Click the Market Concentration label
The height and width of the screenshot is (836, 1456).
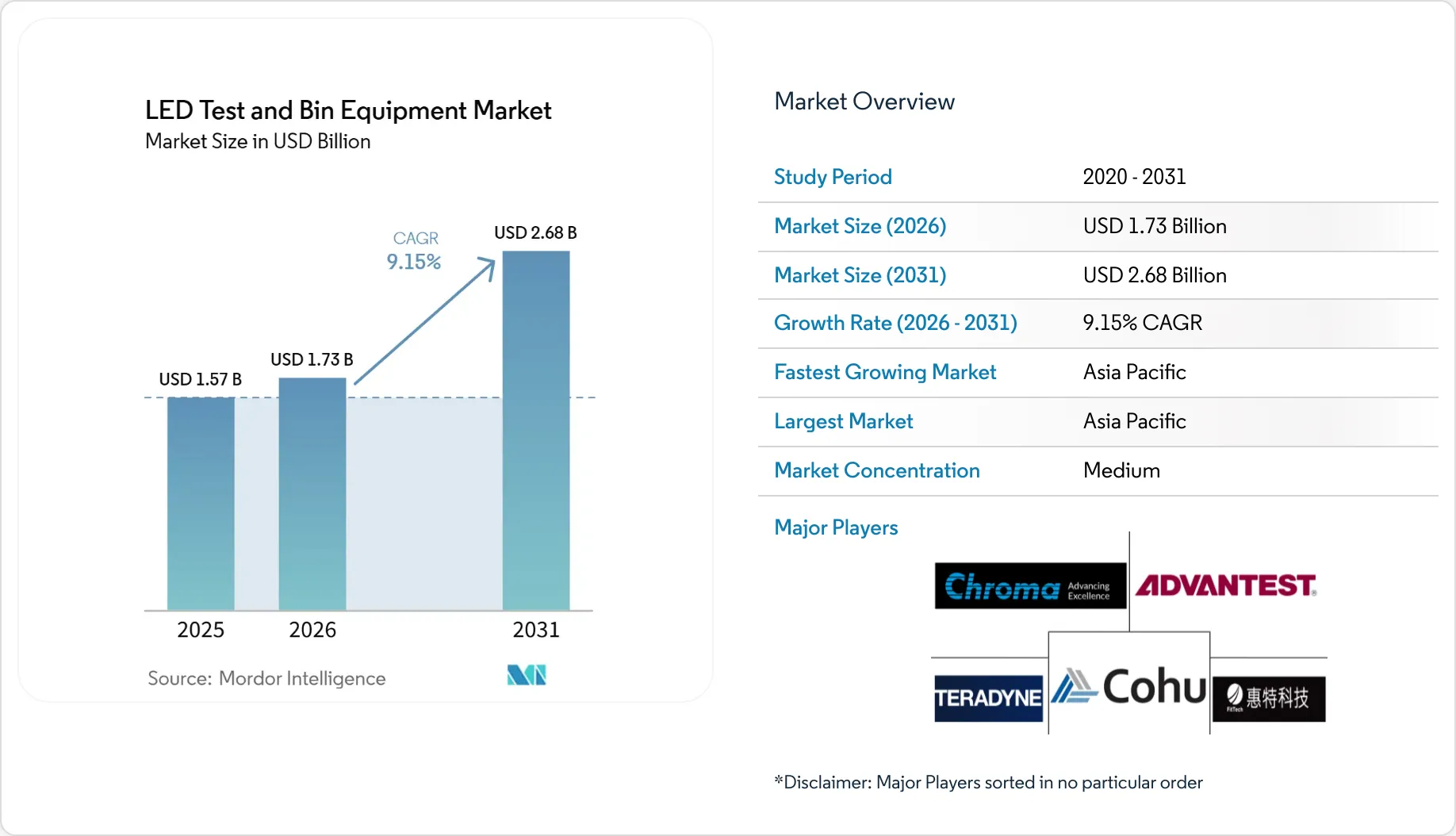point(877,470)
